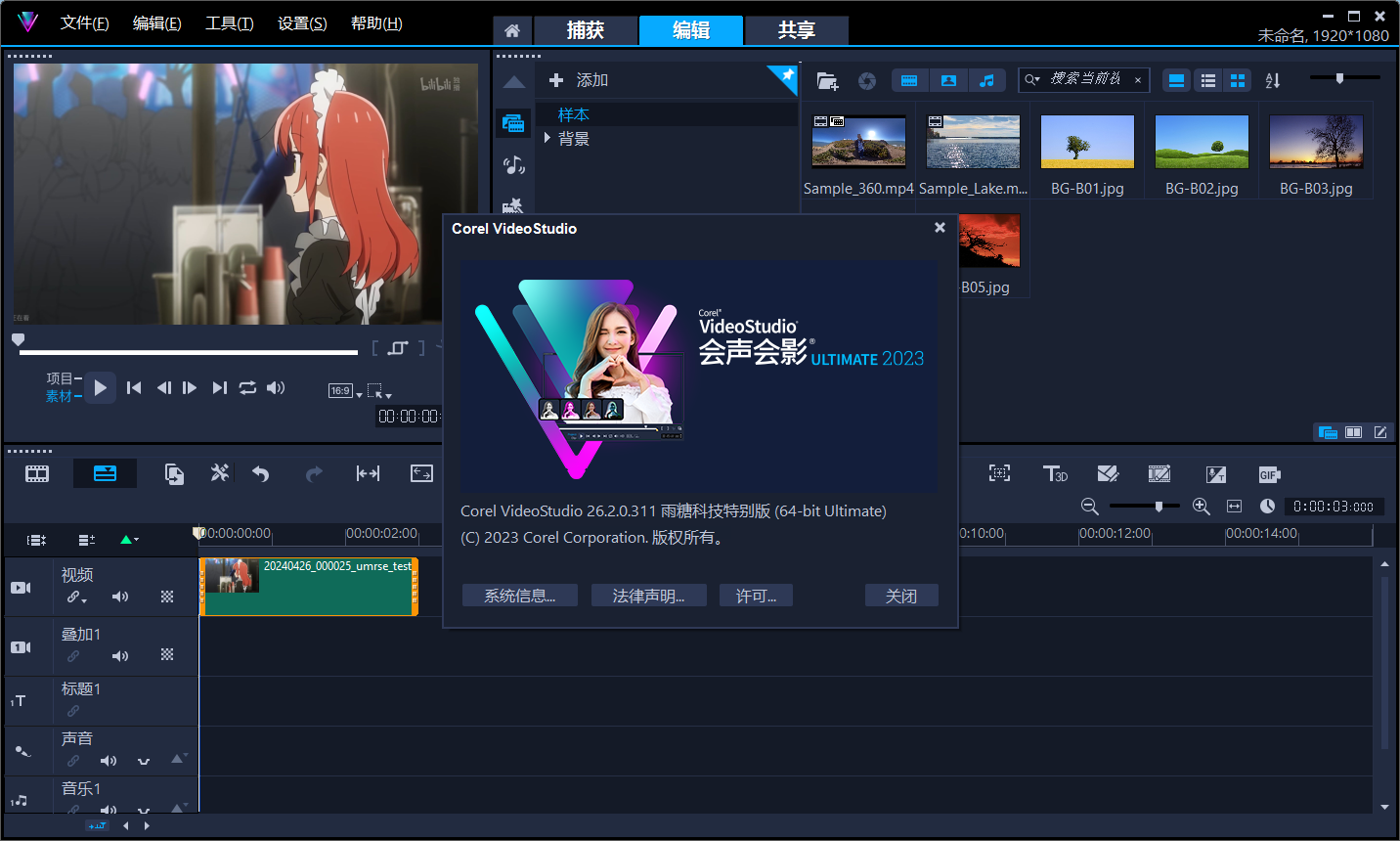Toggle repeat playback in preview
This screenshot has width=1400, height=841.
[248, 388]
